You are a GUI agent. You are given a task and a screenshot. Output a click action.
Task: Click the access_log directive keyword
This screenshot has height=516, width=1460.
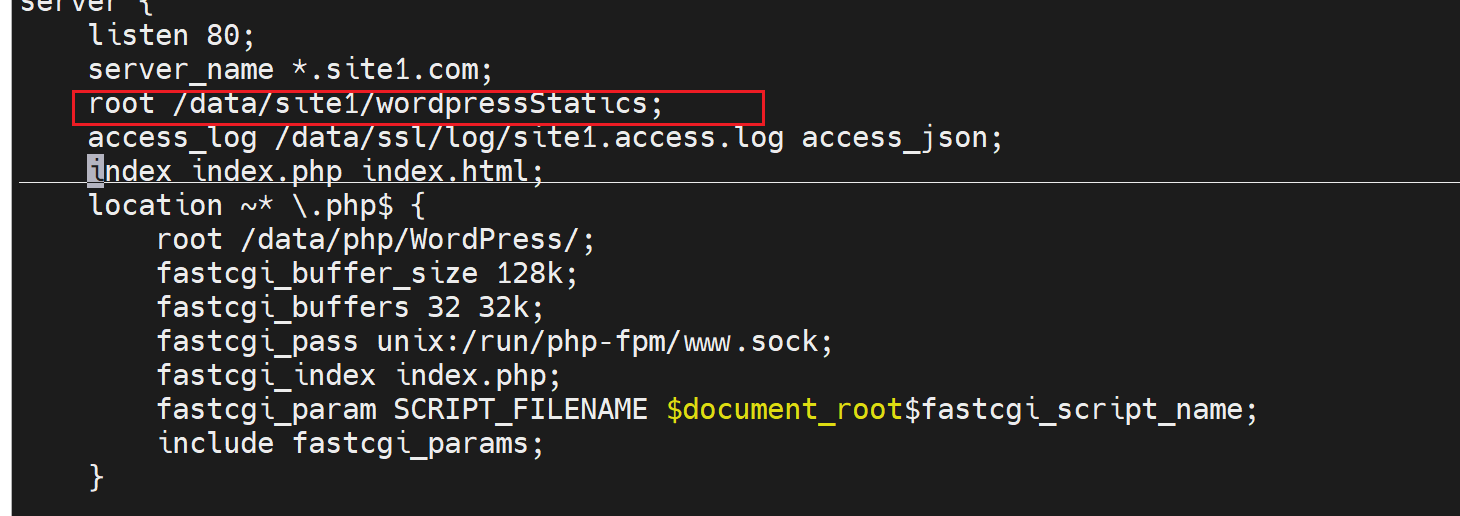point(172,138)
